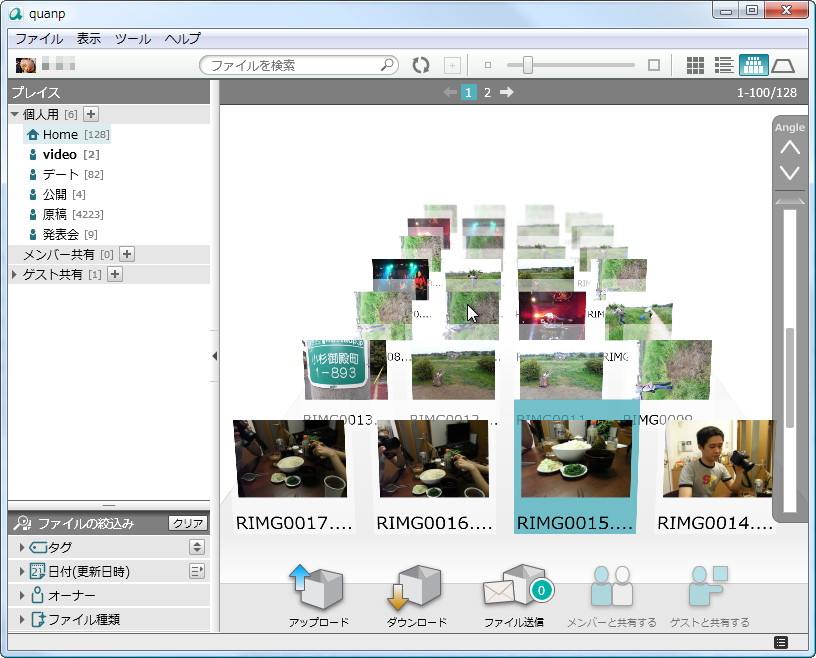Click the large thumbnail size icon
Screen dimensions: 816x658
tap(654, 65)
